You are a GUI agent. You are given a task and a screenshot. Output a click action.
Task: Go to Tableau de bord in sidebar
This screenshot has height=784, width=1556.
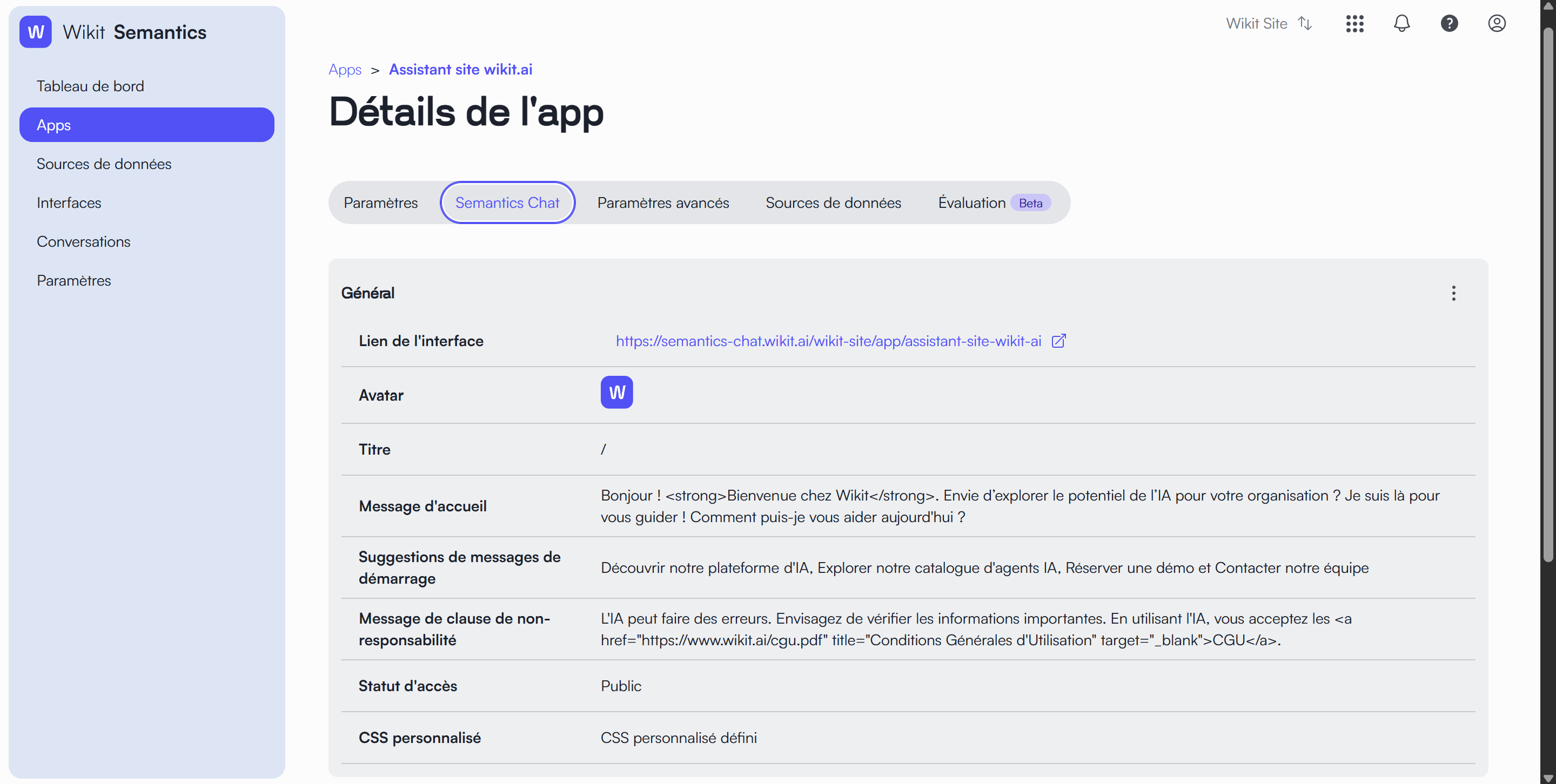pos(147,86)
